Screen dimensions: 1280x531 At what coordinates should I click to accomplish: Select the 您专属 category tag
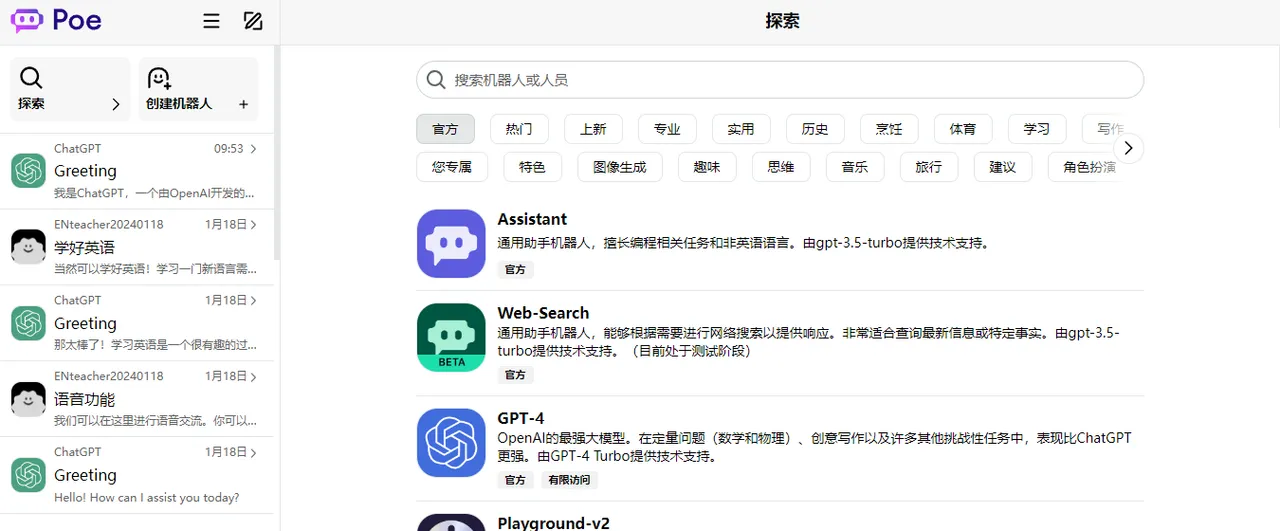(x=452, y=167)
